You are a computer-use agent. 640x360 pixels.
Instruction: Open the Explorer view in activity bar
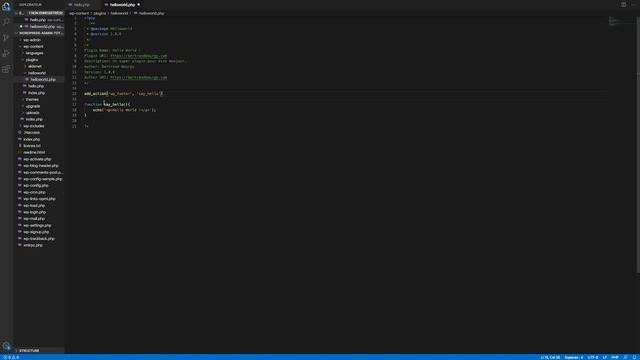[6, 6]
